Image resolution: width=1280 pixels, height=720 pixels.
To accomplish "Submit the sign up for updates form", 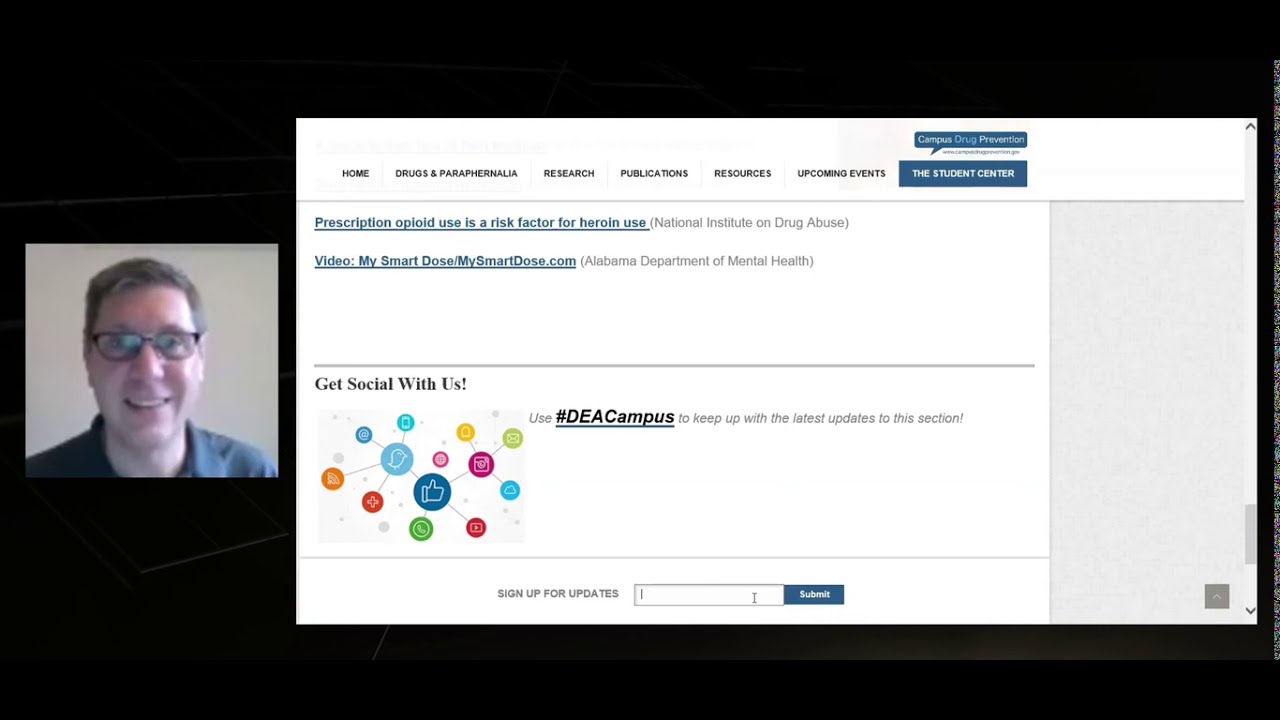I will point(814,594).
